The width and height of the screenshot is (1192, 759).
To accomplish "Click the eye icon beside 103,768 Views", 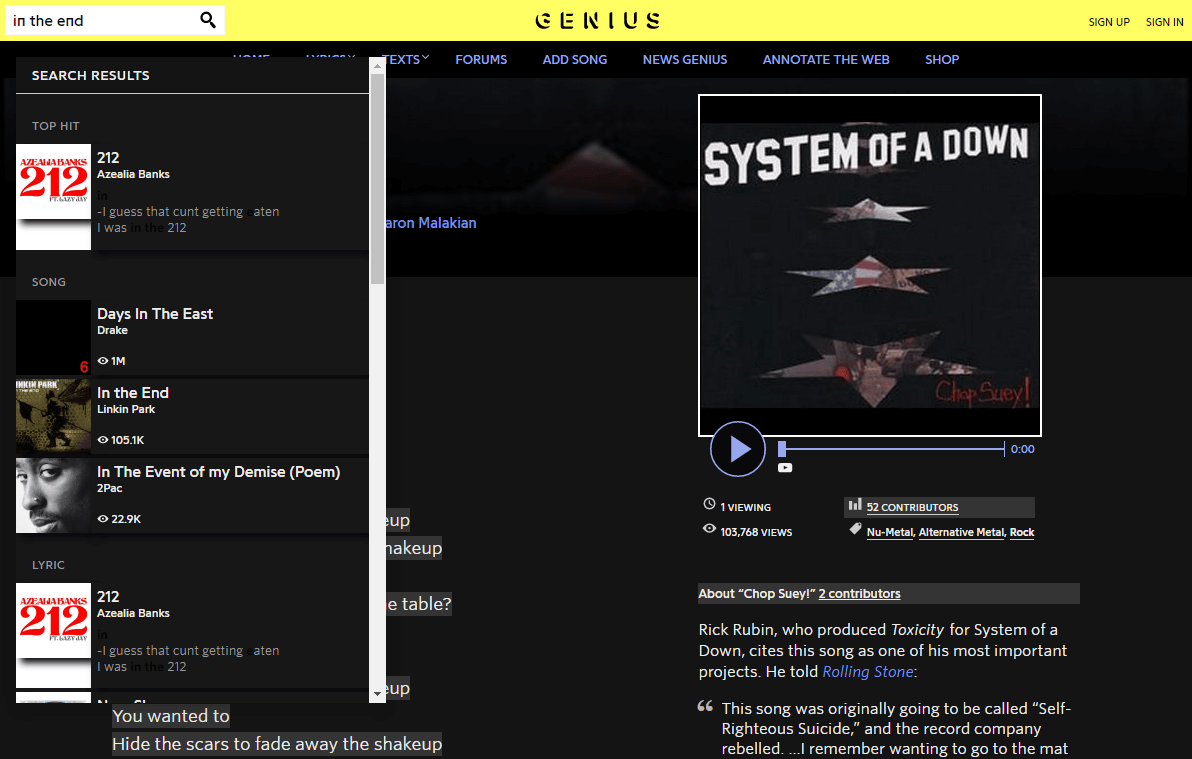I will tap(709, 529).
